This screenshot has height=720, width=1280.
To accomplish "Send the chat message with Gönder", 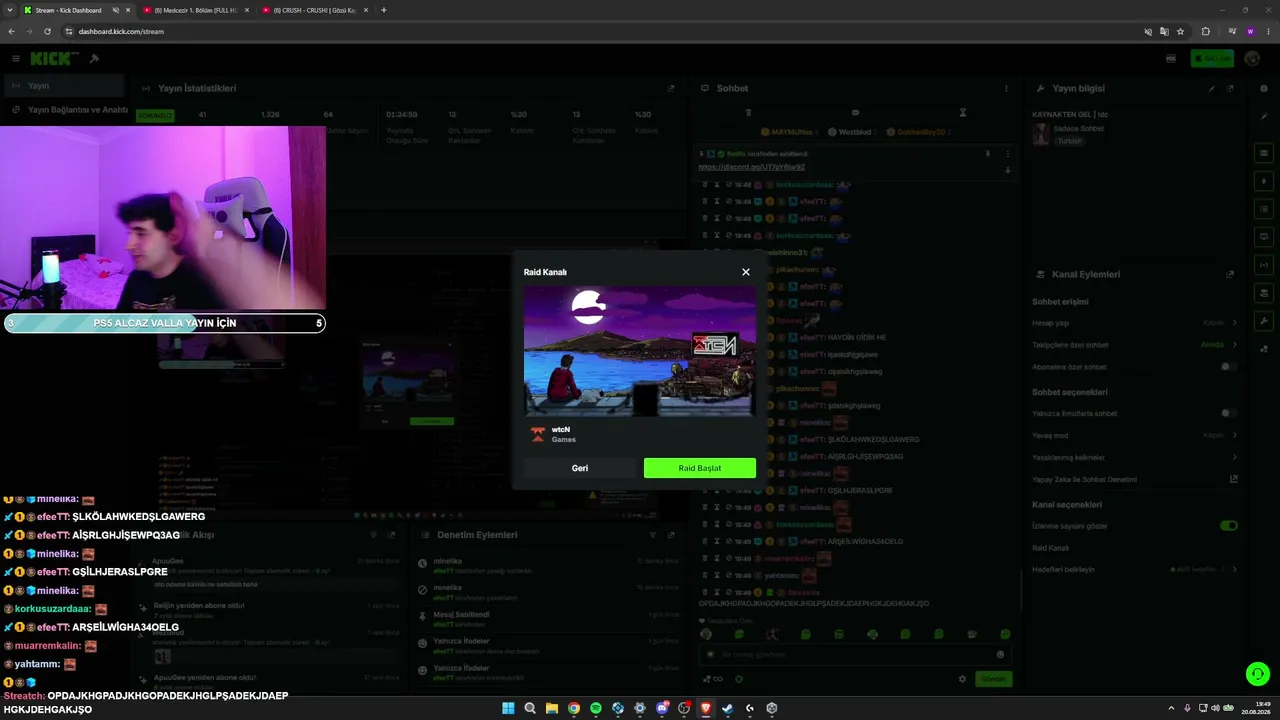I will click(x=993, y=679).
